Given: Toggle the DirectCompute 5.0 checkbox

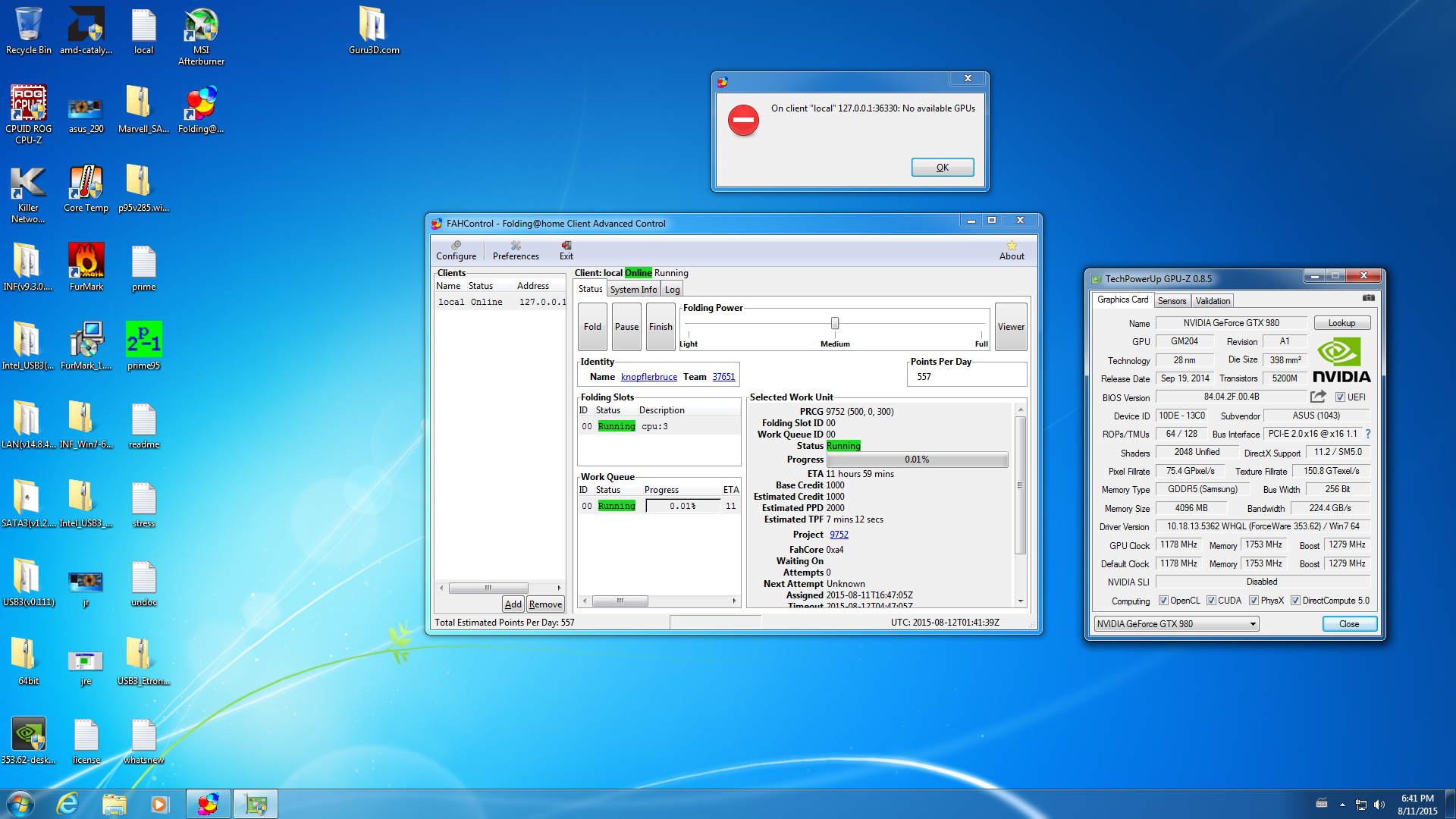Looking at the screenshot, I should (x=1295, y=601).
